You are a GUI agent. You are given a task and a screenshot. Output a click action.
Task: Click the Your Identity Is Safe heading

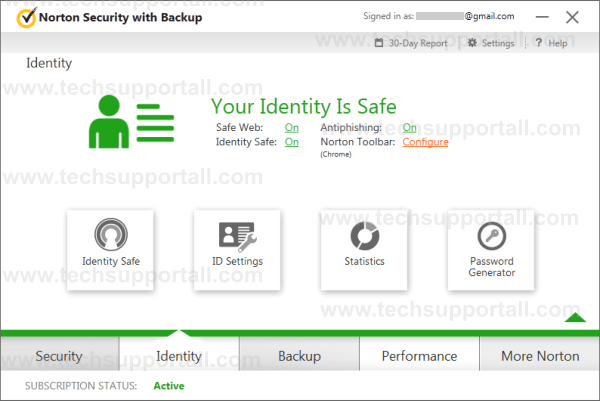(x=304, y=106)
